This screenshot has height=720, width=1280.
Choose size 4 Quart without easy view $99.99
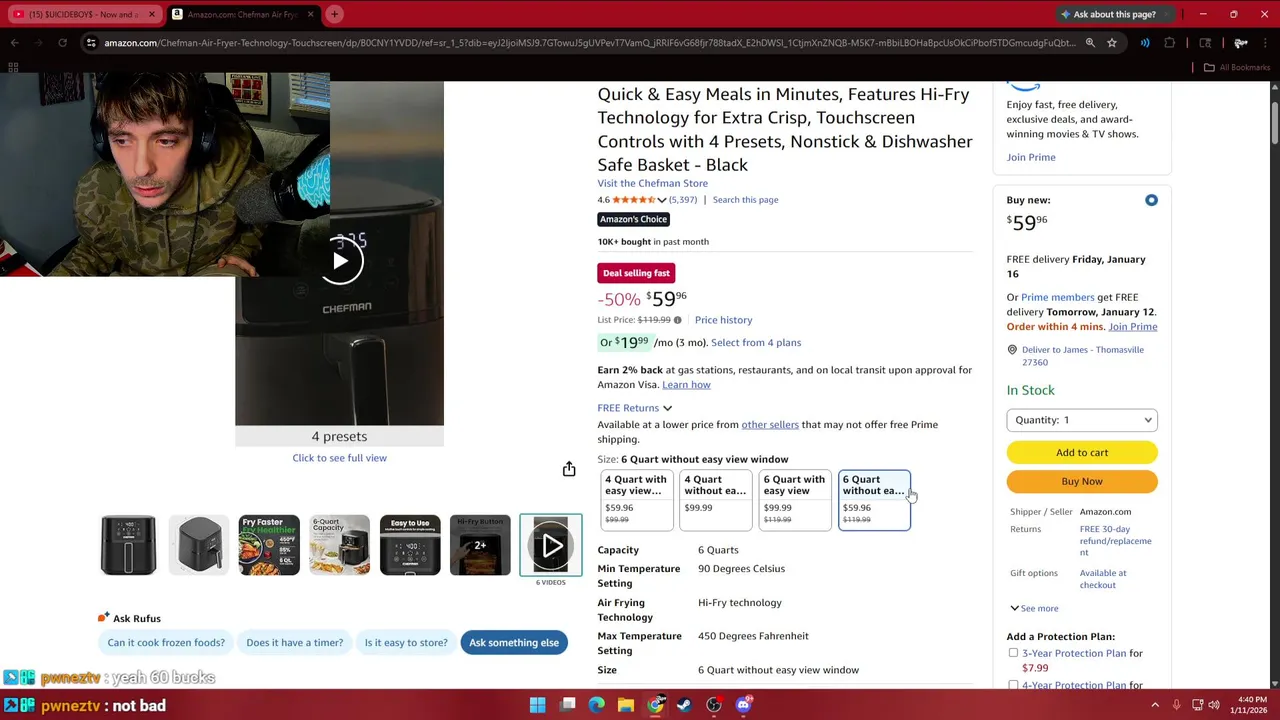coord(716,500)
